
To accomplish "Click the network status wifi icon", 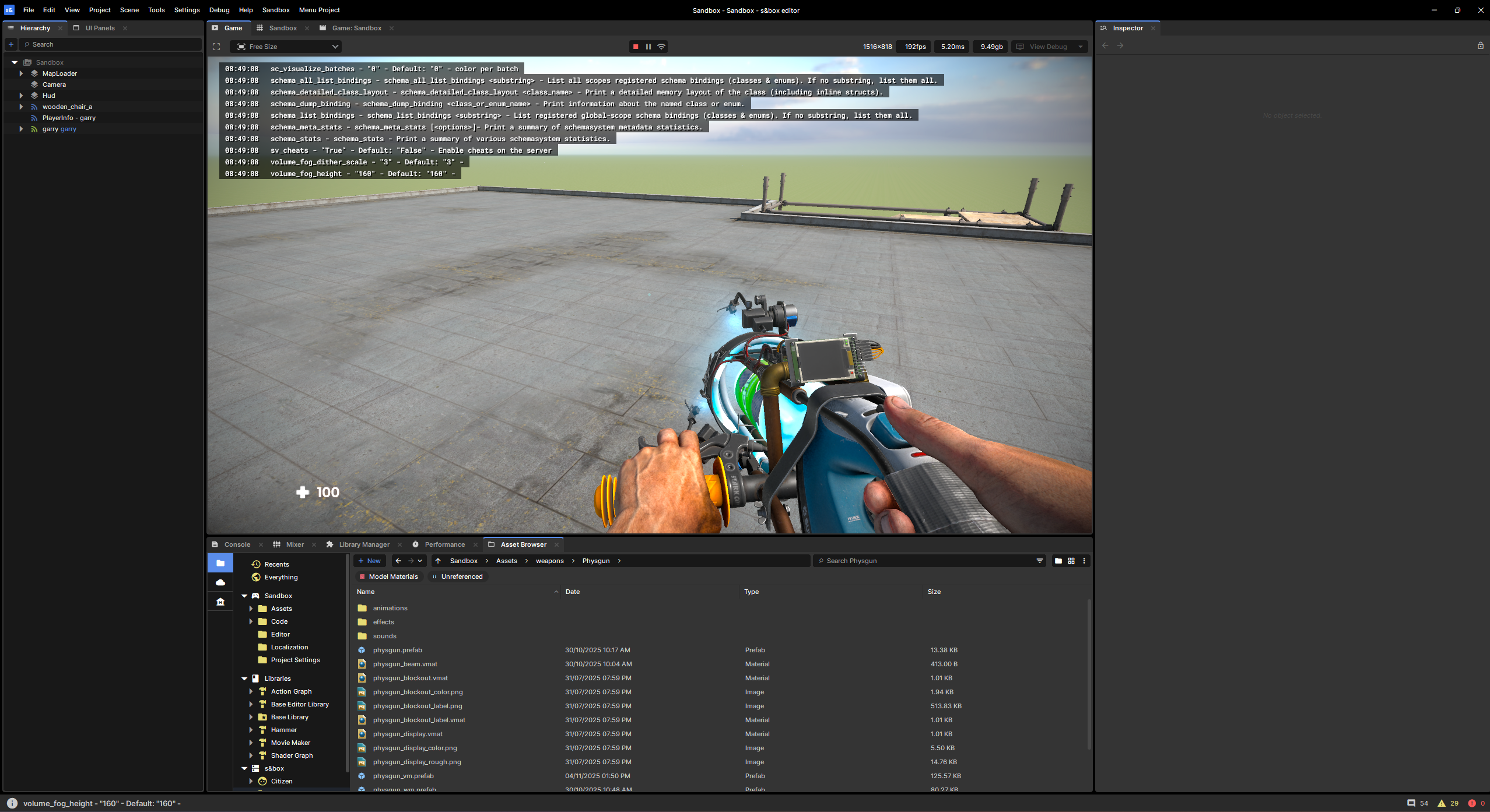I will 661,47.
